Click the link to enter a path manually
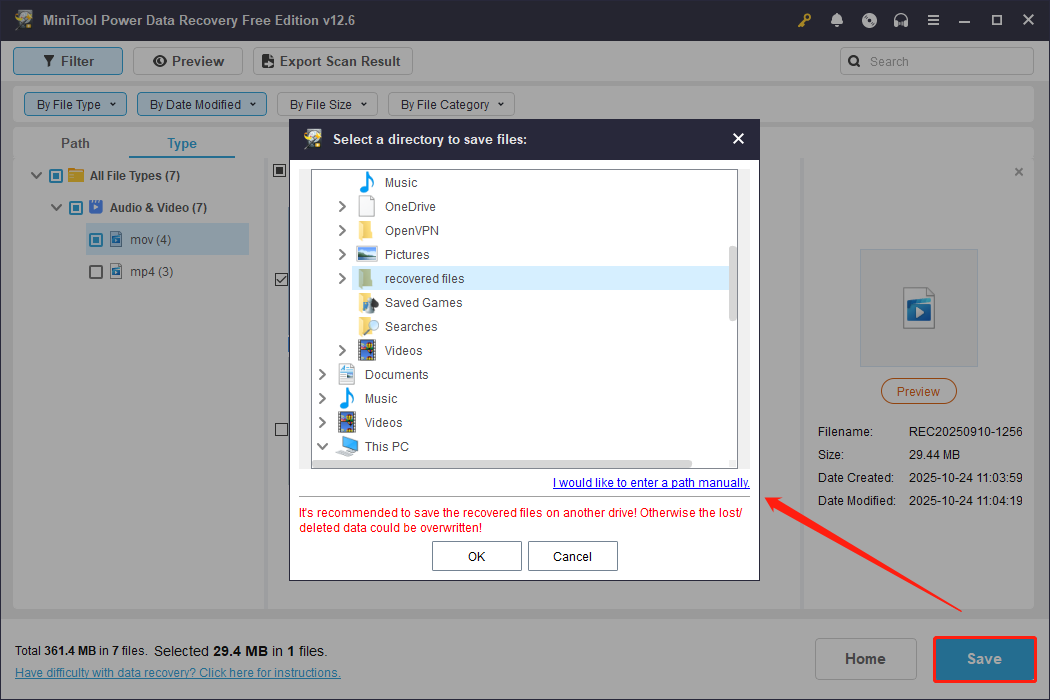This screenshot has height=700, width=1050. [651, 482]
